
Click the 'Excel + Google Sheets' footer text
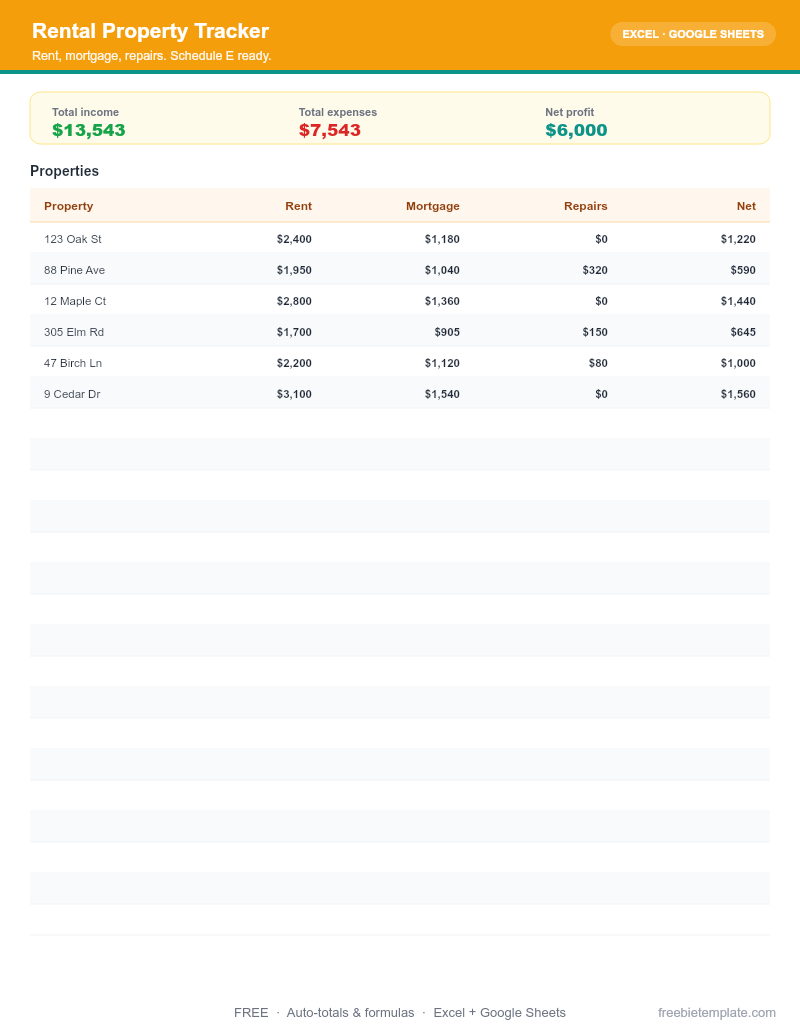click(500, 1013)
